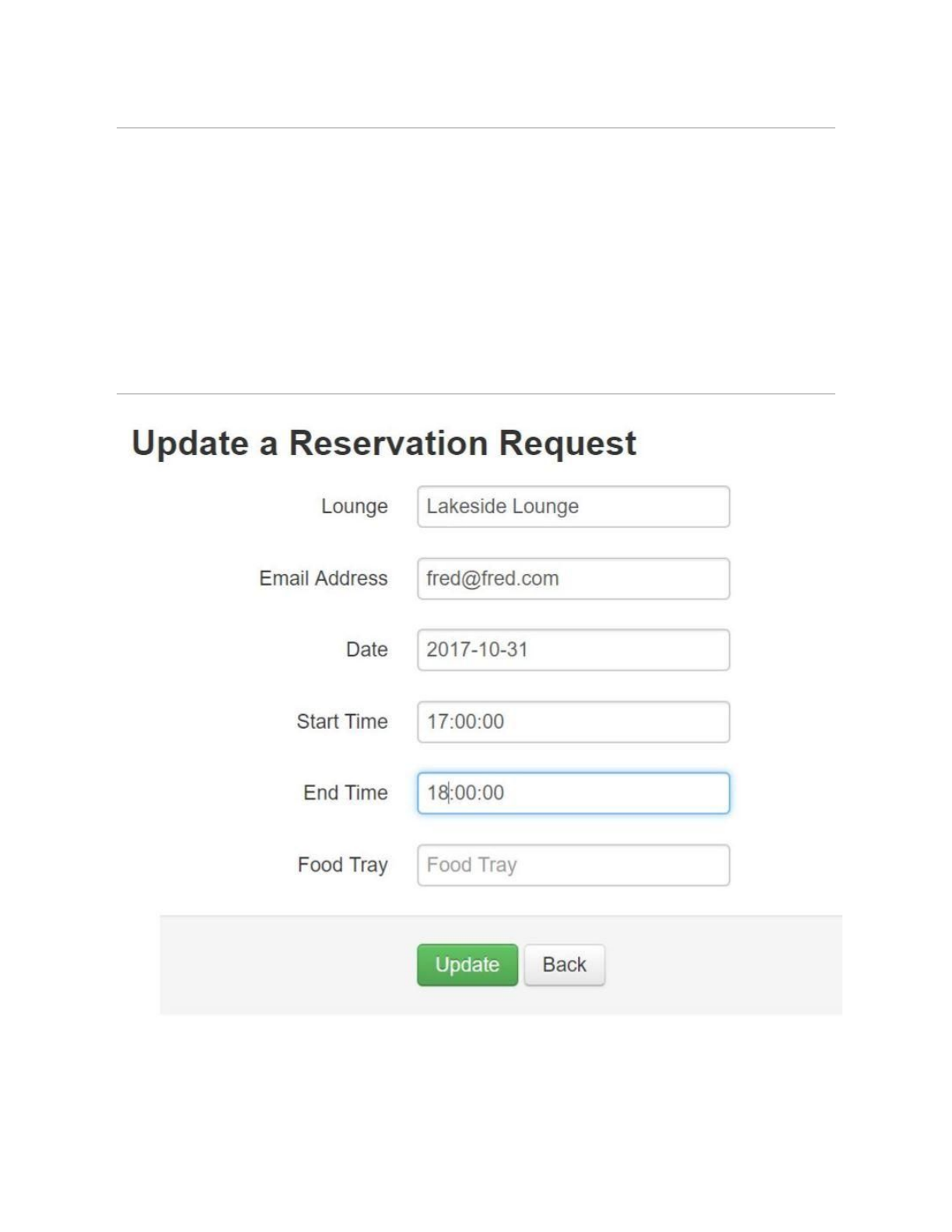Click the Update a Reservation Request heading
The width and height of the screenshot is (952, 1232).
tap(383, 443)
